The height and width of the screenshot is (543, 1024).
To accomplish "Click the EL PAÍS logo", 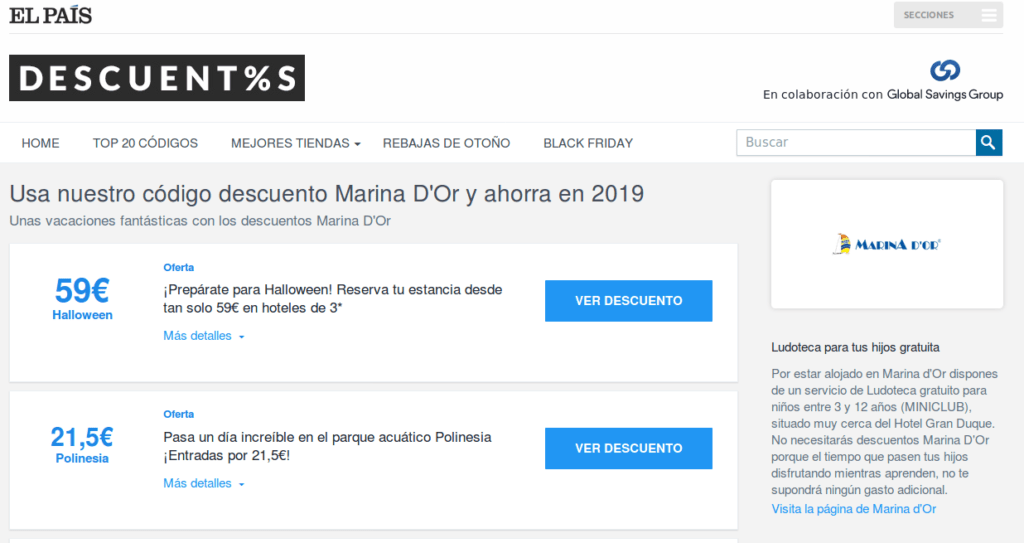I will pyautogui.click(x=50, y=15).
